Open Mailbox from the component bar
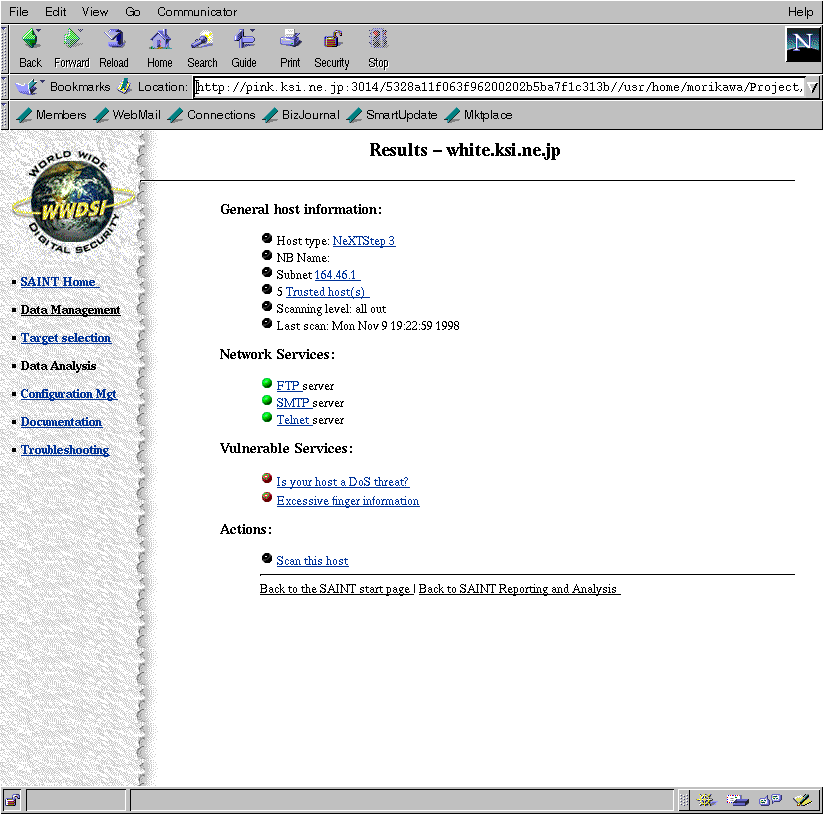The image size is (823, 814). (737, 800)
